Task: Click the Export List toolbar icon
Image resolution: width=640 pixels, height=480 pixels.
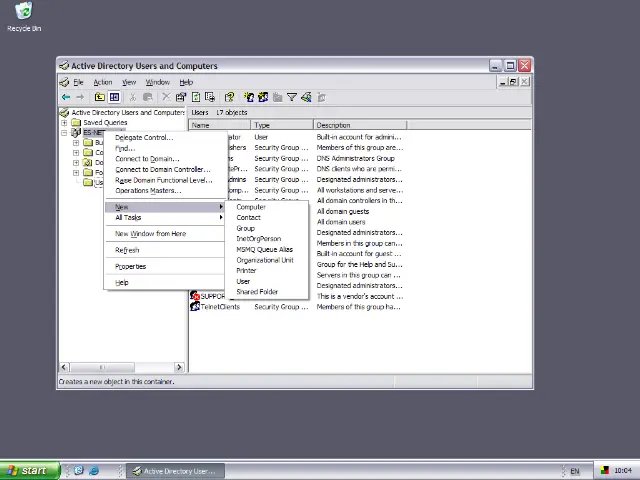Action: [x=210, y=97]
